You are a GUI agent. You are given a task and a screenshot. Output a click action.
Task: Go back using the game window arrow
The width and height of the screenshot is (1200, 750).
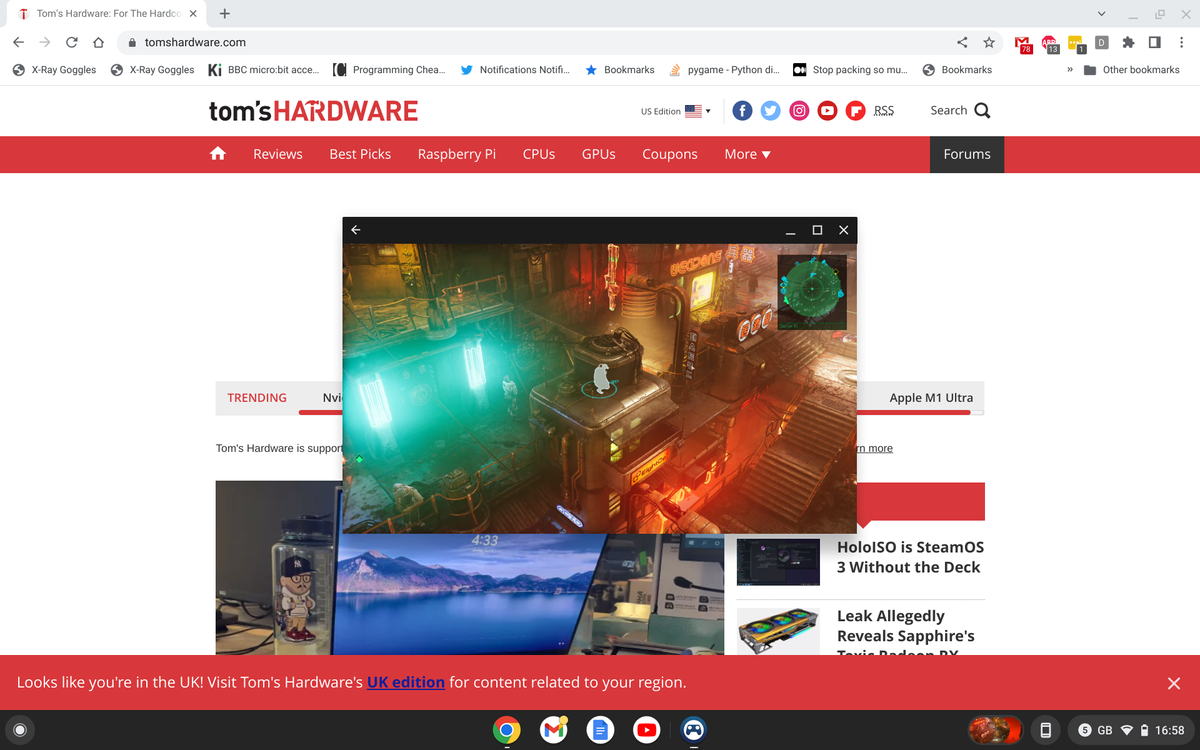(x=355, y=230)
